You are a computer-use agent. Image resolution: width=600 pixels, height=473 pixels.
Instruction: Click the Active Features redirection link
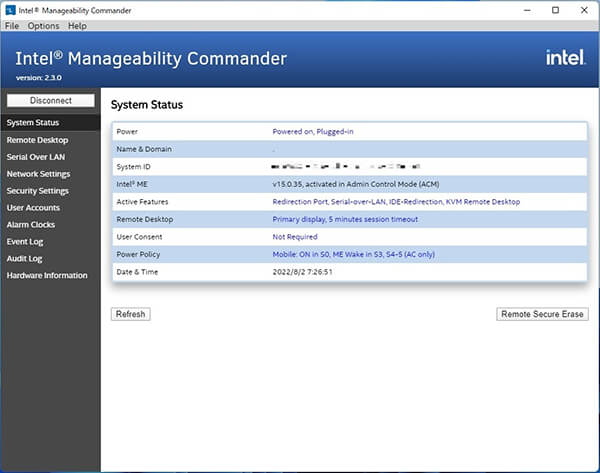click(x=396, y=202)
